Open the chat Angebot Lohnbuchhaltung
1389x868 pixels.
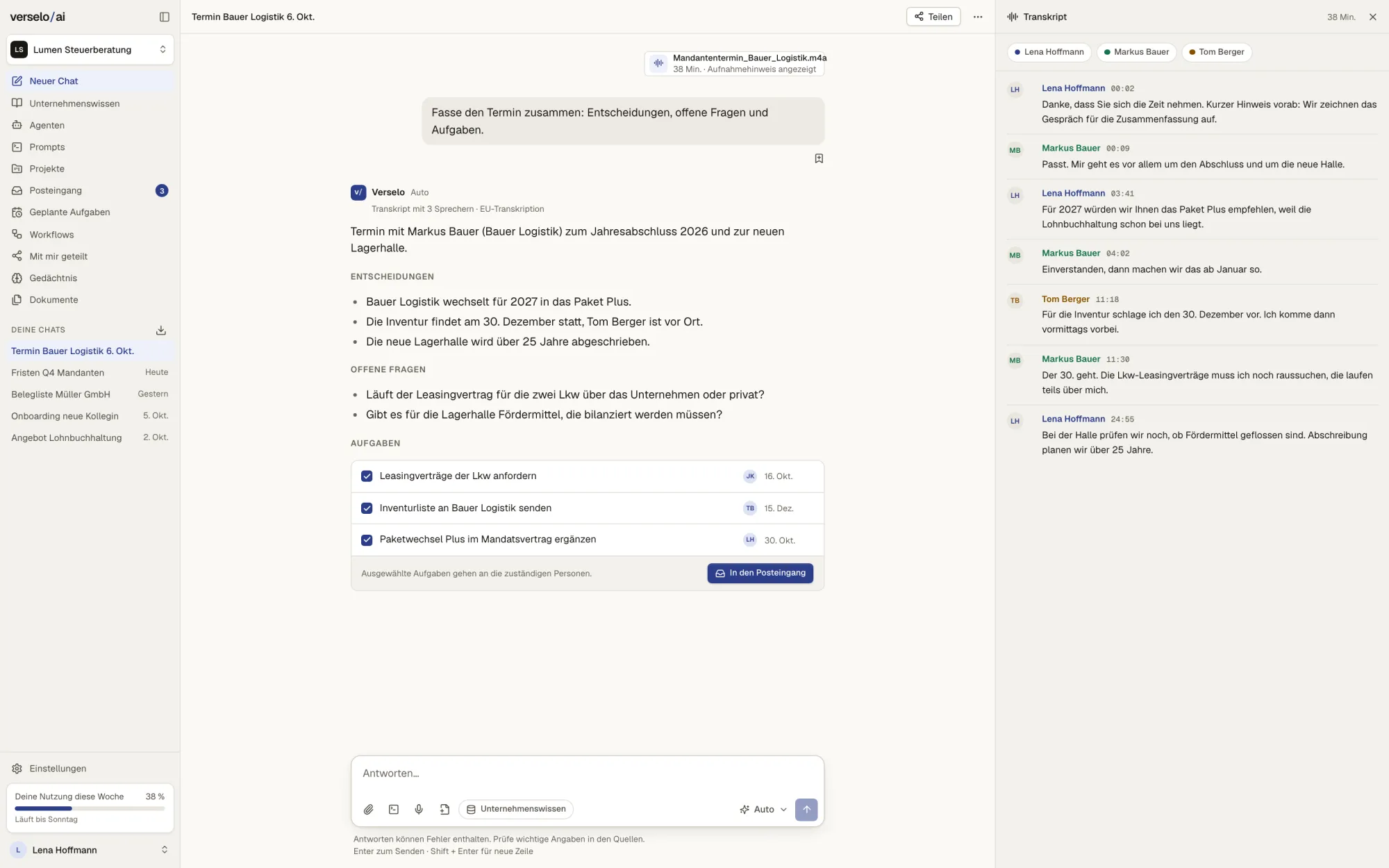pyautogui.click(x=90, y=437)
